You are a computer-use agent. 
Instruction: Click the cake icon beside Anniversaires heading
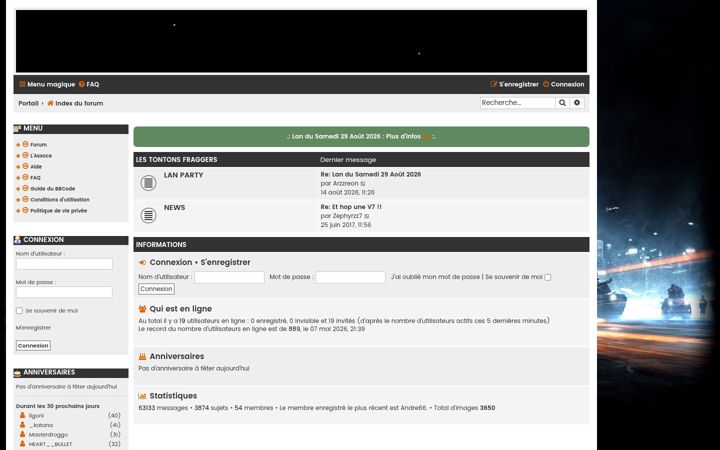(142, 356)
